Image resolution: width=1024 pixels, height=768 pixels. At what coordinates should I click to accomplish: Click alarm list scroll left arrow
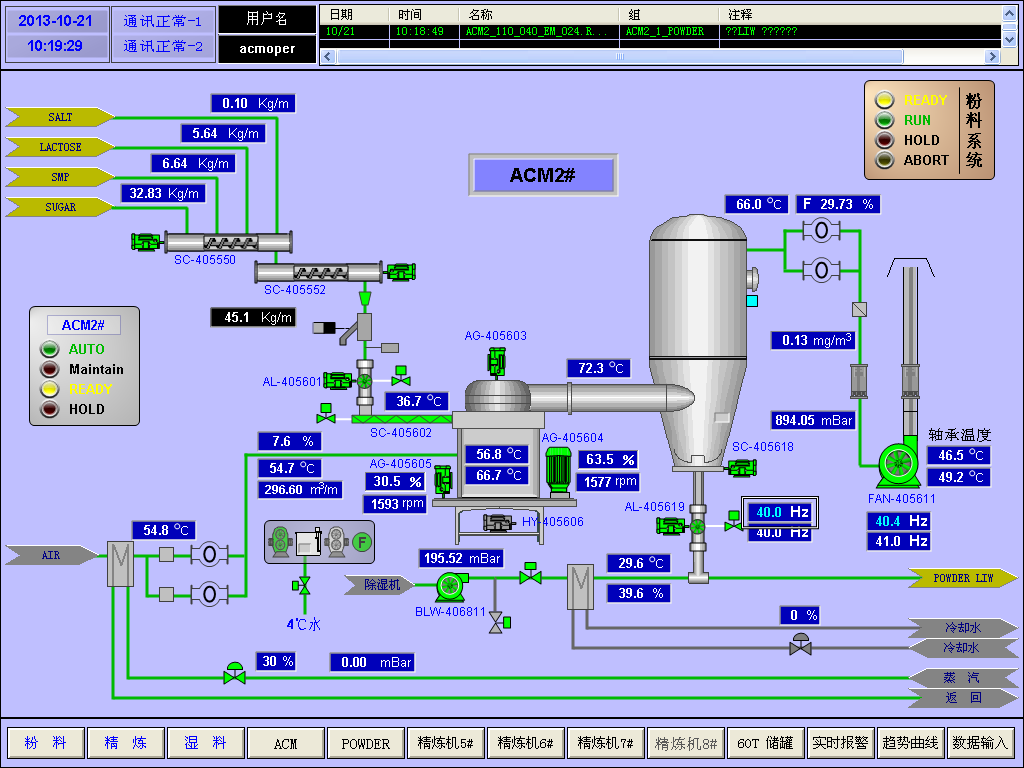click(x=328, y=57)
